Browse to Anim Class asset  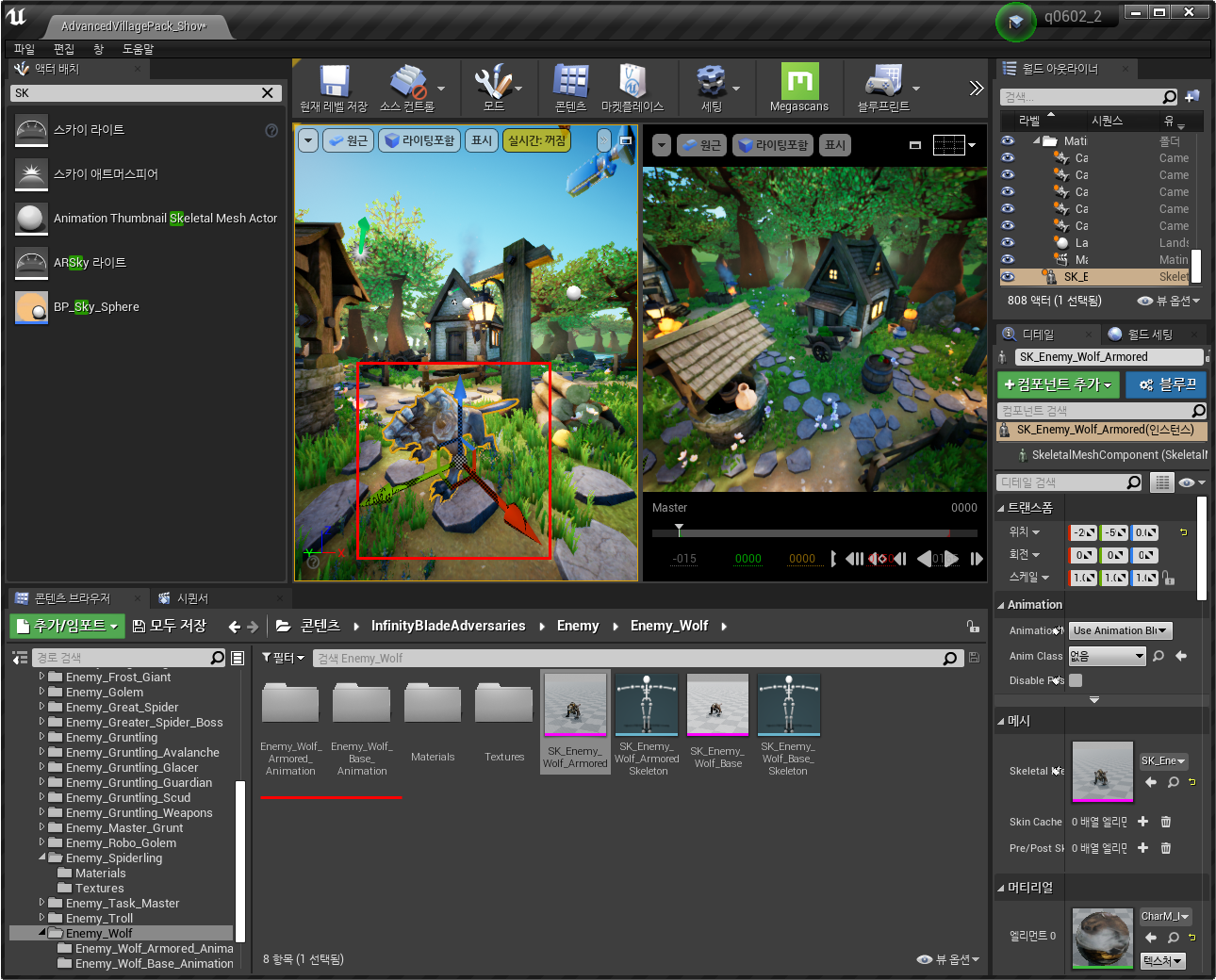[x=1158, y=656]
